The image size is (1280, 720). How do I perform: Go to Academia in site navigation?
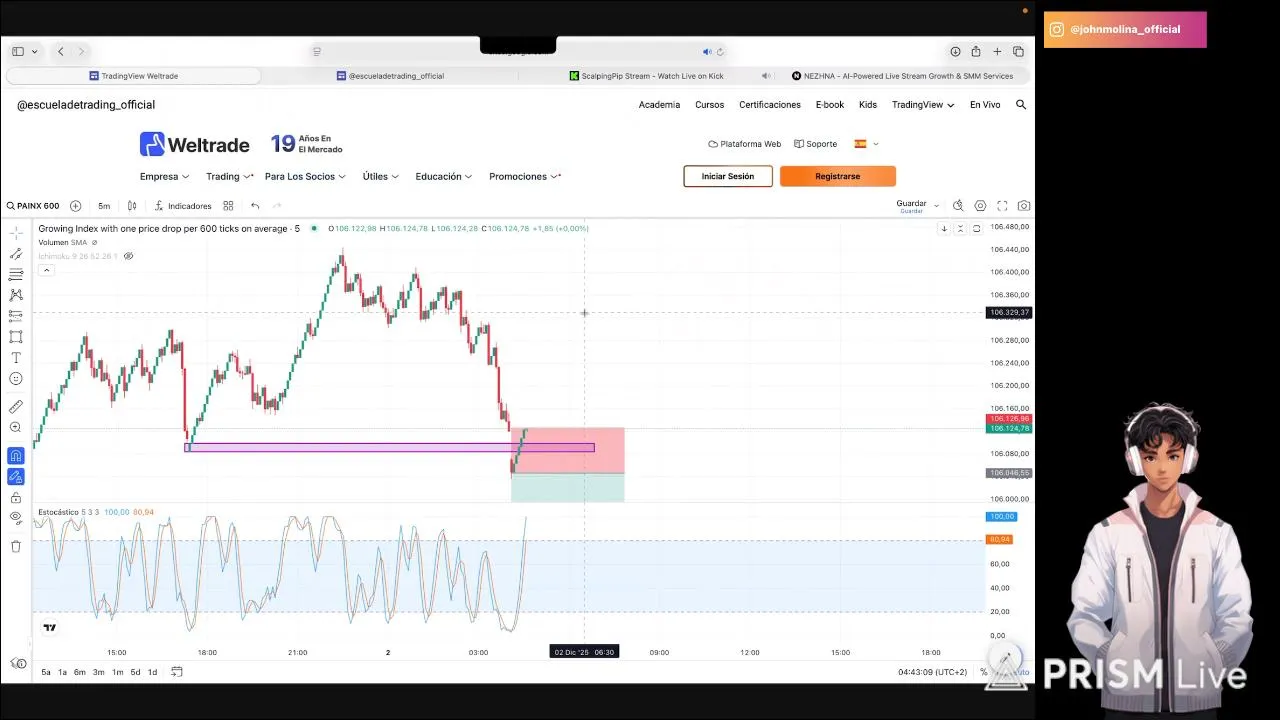[659, 105]
